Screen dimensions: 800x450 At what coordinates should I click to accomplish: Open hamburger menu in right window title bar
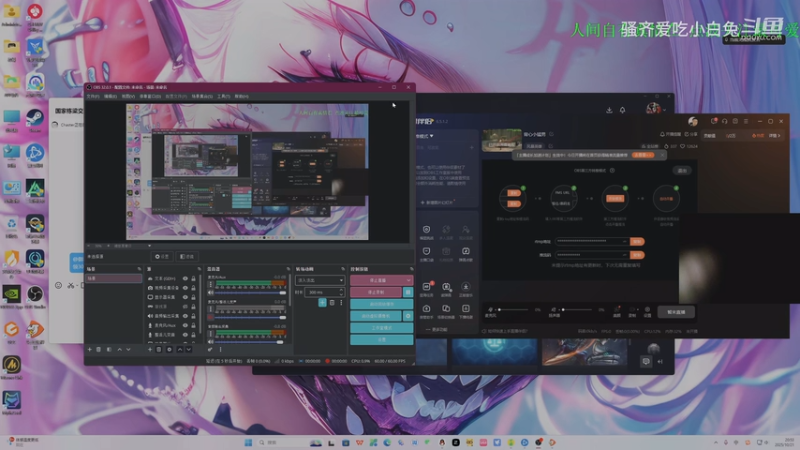point(746,121)
